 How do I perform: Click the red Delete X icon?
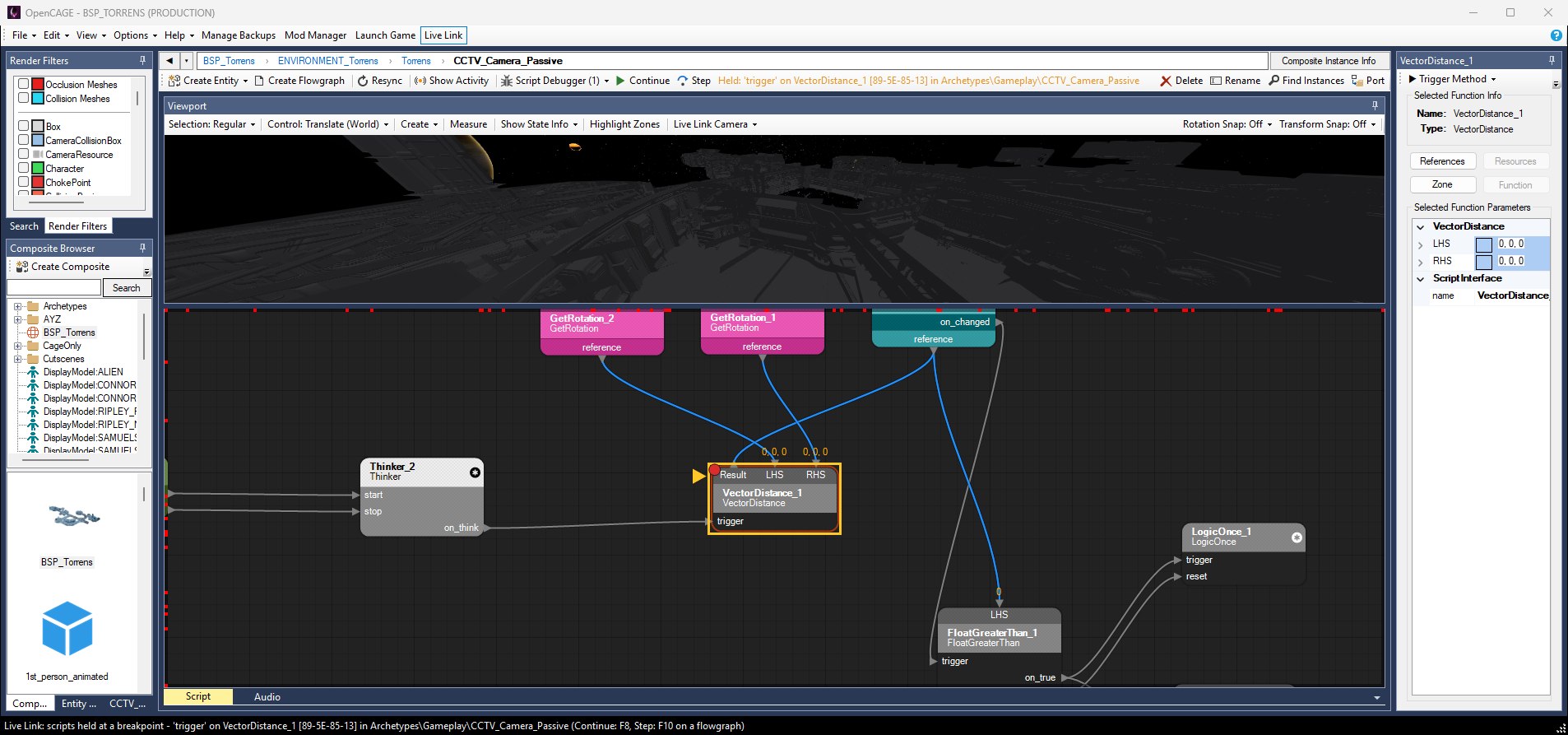(x=1166, y=81)
